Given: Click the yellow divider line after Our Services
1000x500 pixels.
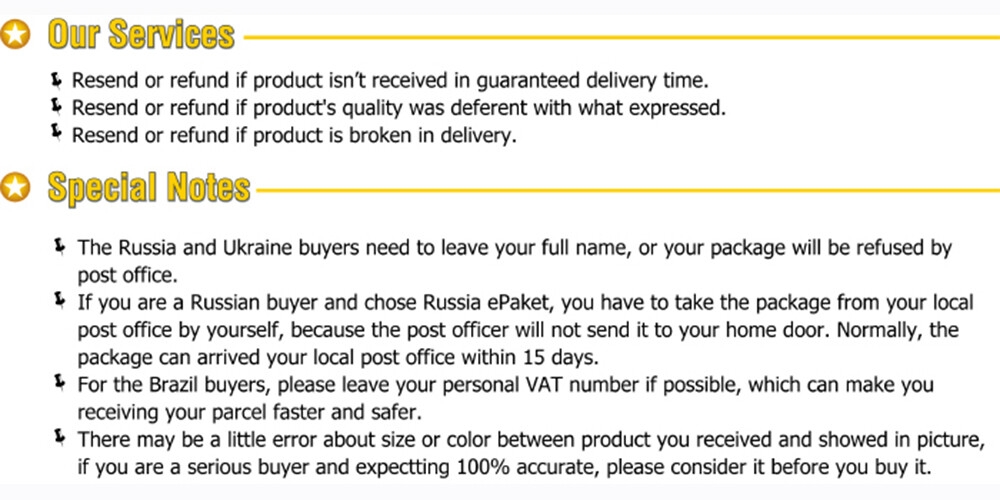Looking at the screenshot, I should pyautogui.click(x=620, y=38).
